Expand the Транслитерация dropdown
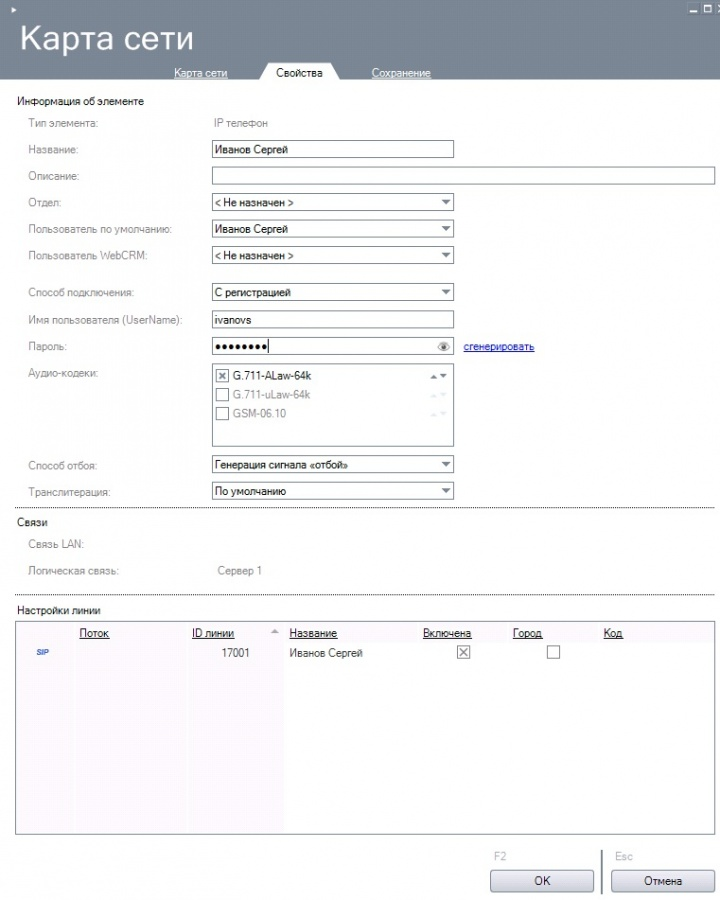Image resolution: width=720 pixels, height=900 pixels. (x=446, y=491)
